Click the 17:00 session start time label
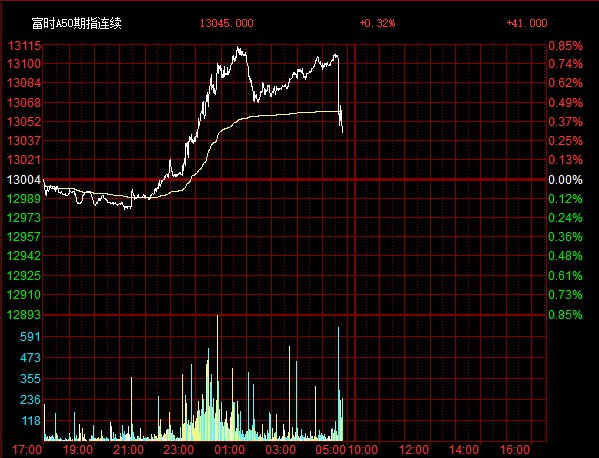The height and width of the screenshot is (458, 599). click(x=27, y=449)
